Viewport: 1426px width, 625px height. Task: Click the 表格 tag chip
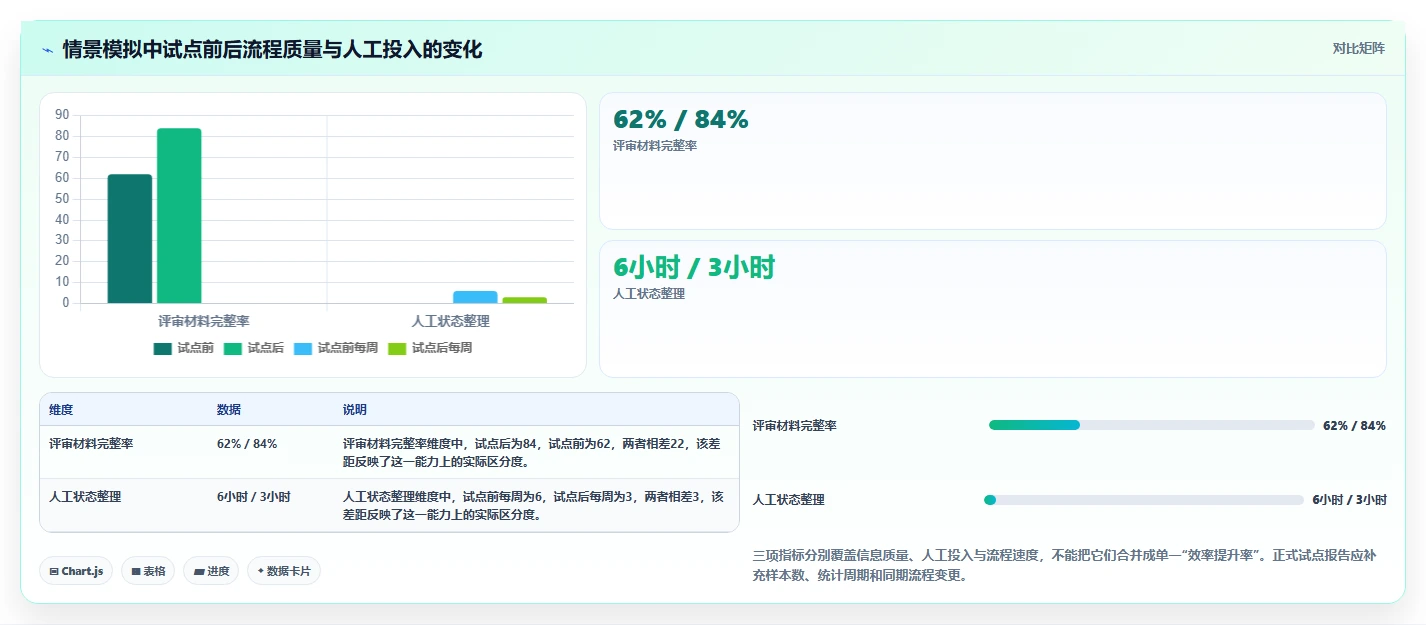[148, 571]
